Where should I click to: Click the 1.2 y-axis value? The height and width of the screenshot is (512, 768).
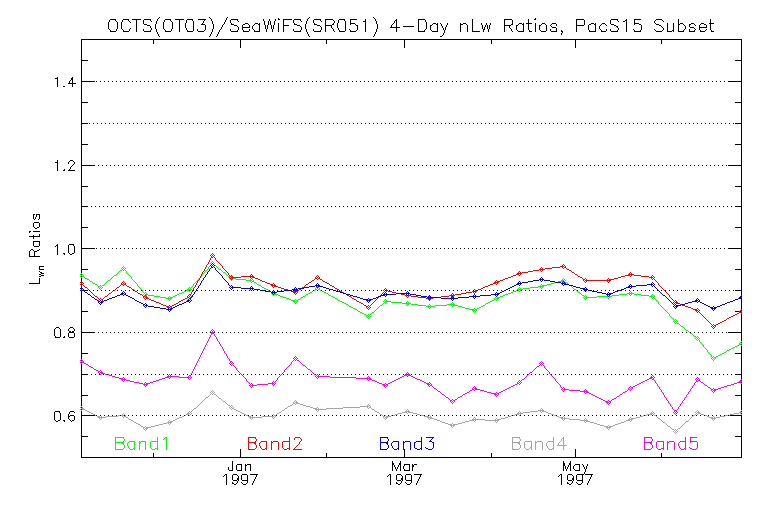coord(65,166)
